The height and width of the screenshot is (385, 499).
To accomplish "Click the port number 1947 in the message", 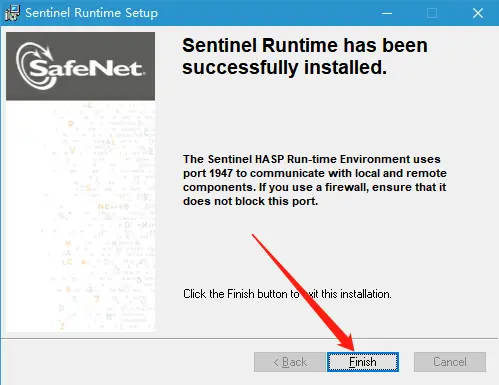I will point(221,173).
